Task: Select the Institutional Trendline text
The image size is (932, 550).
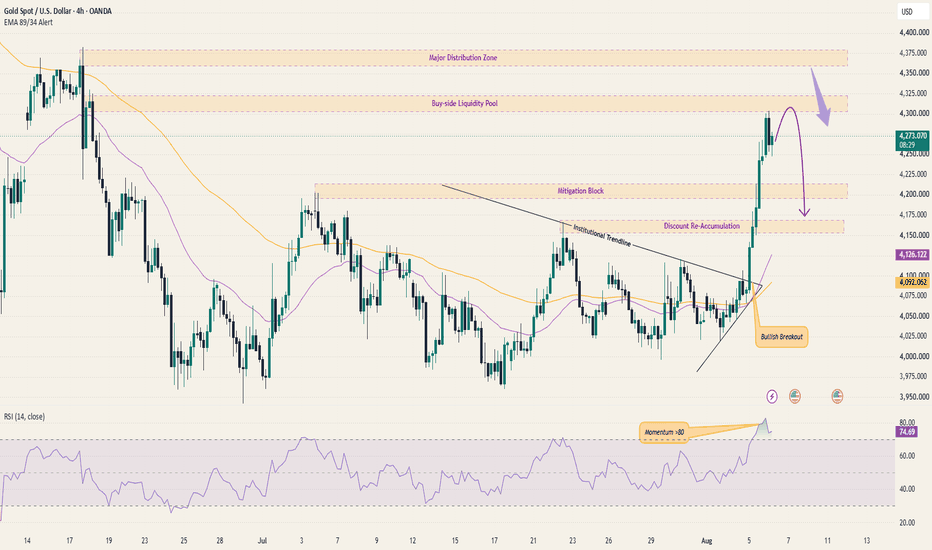Action: click(x=602, y=235)
